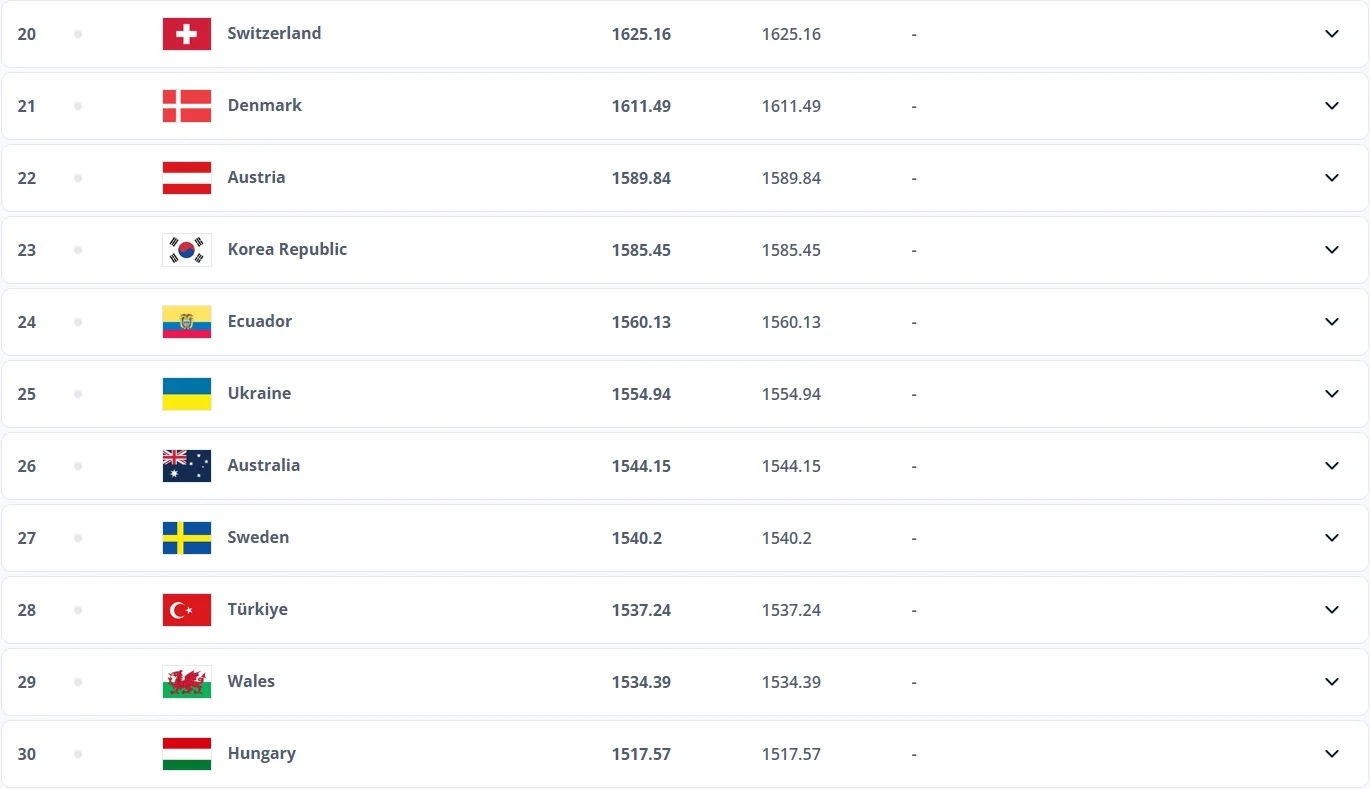Expand Sweden's ranking details

1332,538
